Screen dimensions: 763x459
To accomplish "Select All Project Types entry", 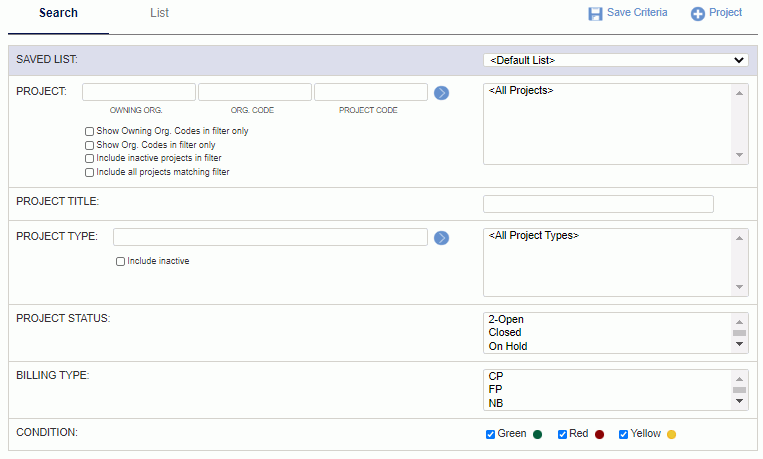I will pyautogui.click(x=534, y=236).
